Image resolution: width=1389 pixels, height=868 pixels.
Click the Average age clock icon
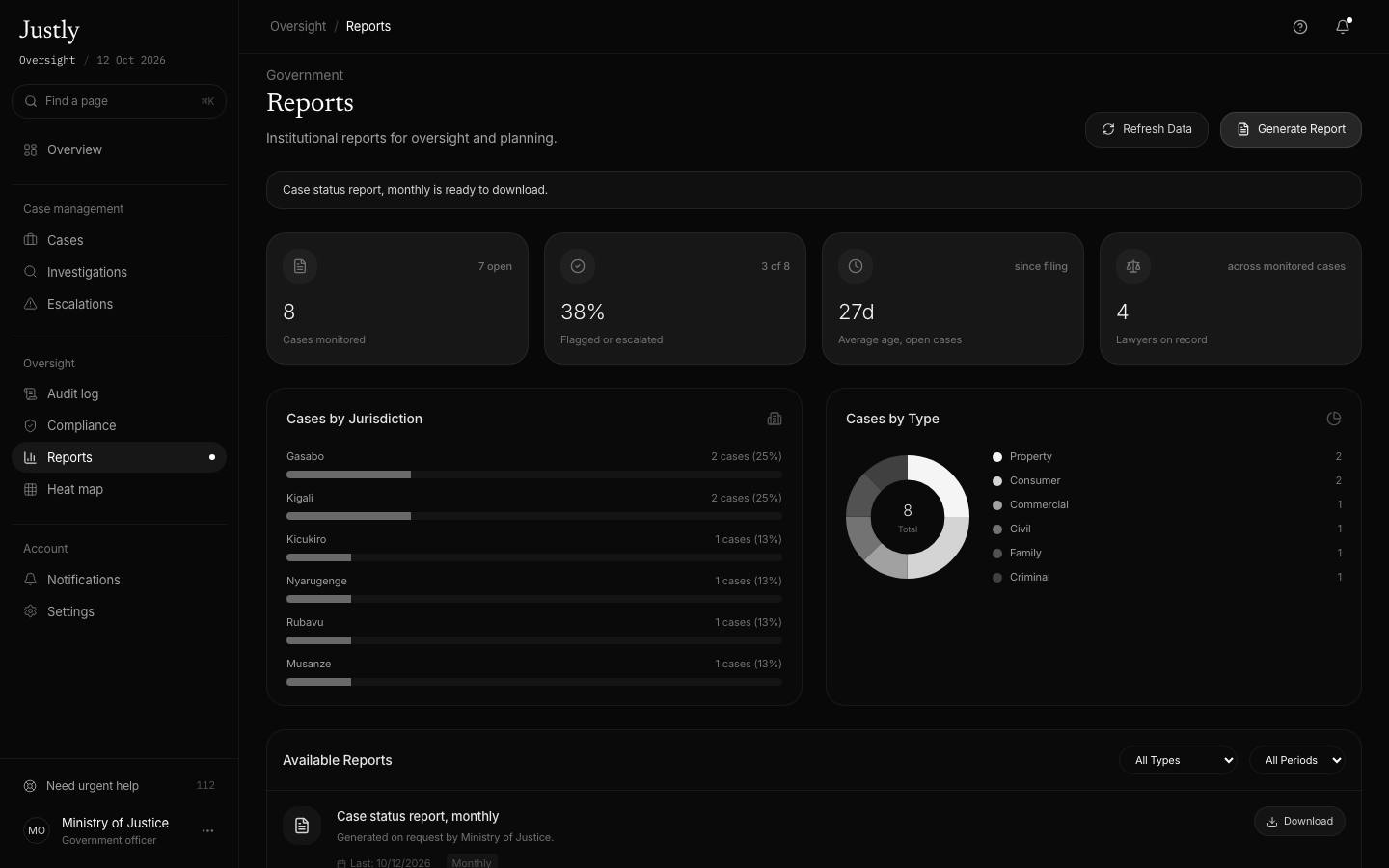856,266
